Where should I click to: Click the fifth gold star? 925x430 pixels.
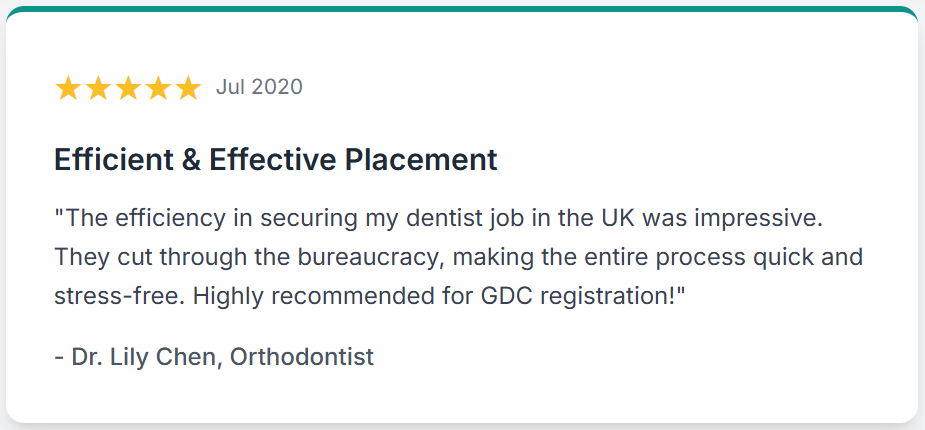(188, 88)
